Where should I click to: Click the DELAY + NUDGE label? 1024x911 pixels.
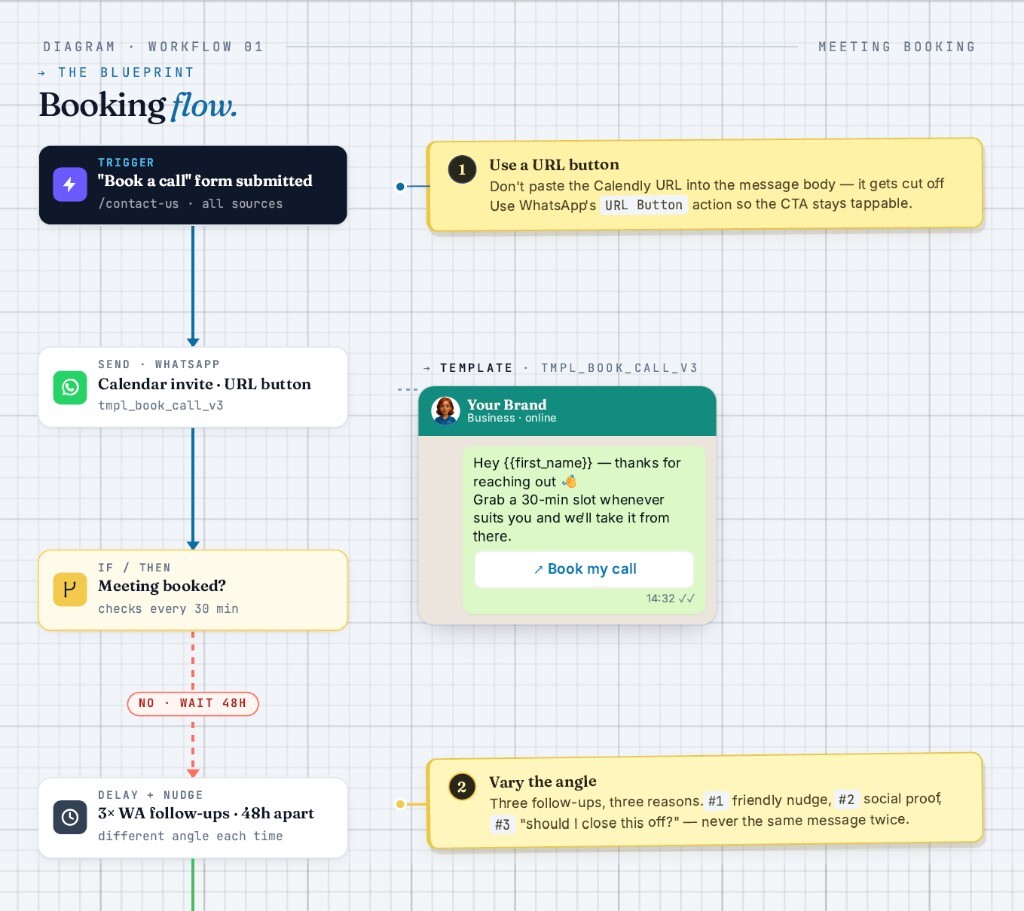tap(150, 795)
